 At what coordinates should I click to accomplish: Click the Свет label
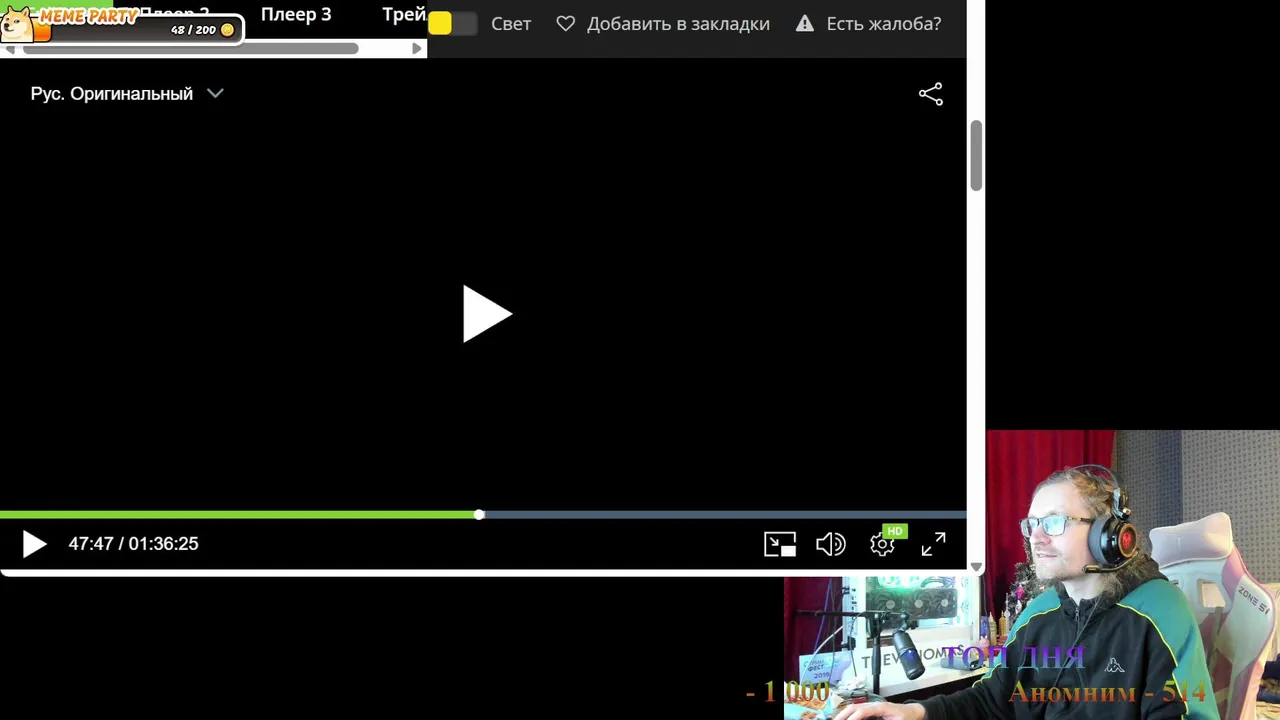(511, 23)
